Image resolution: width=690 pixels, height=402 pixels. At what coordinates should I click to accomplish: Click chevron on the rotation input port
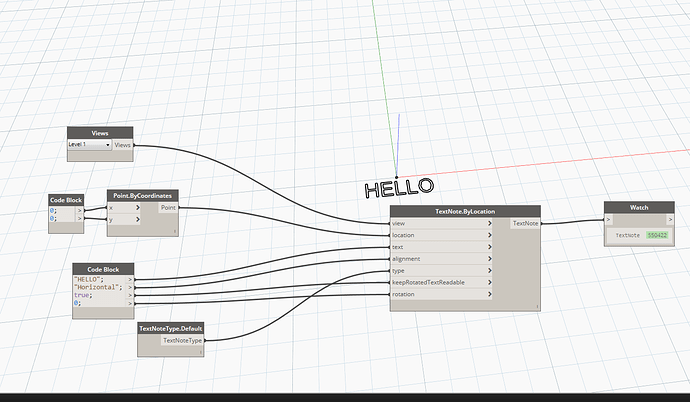tap(489, 294)
